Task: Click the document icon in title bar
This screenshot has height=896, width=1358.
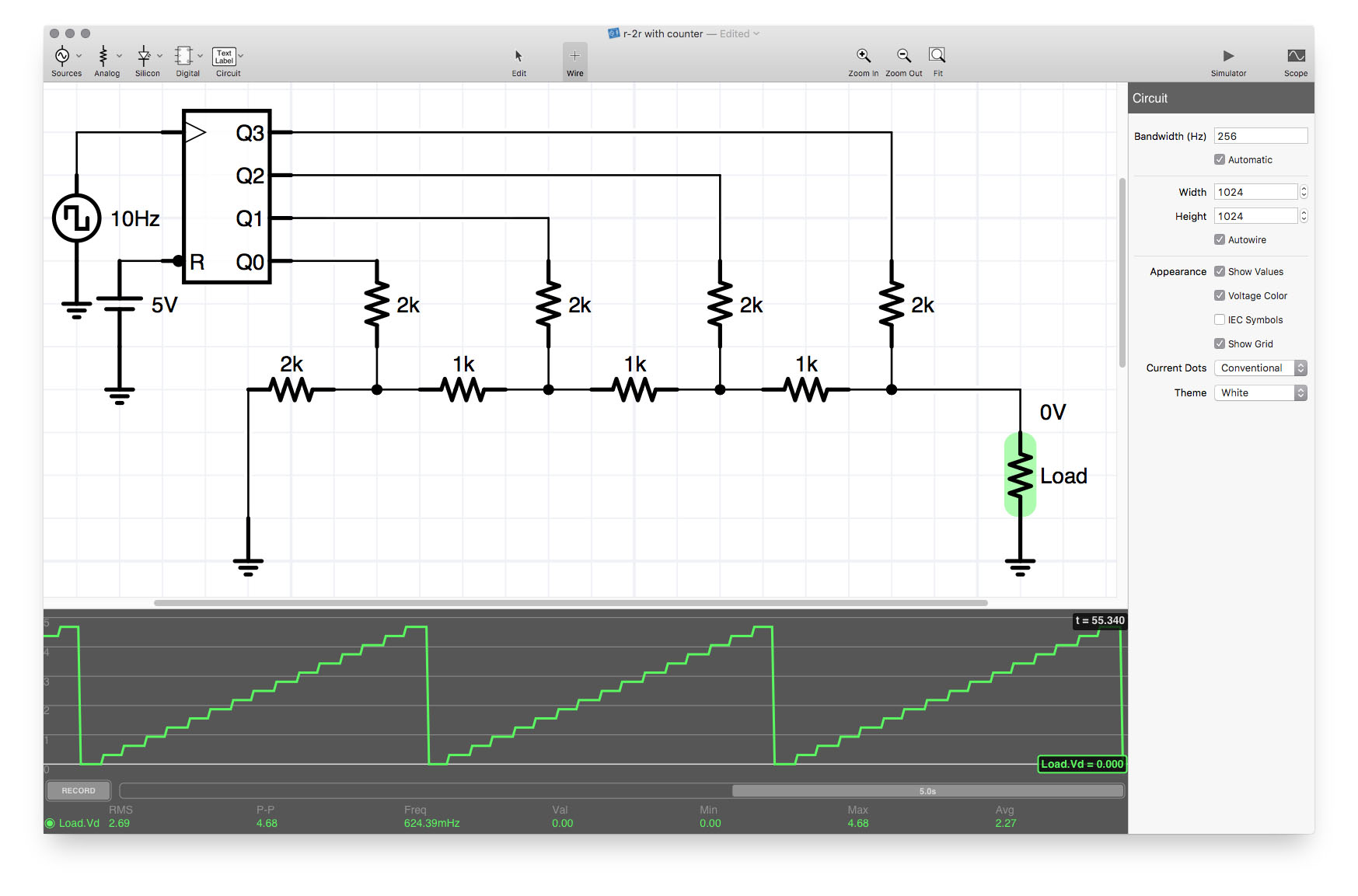Action: pos(613,33)
